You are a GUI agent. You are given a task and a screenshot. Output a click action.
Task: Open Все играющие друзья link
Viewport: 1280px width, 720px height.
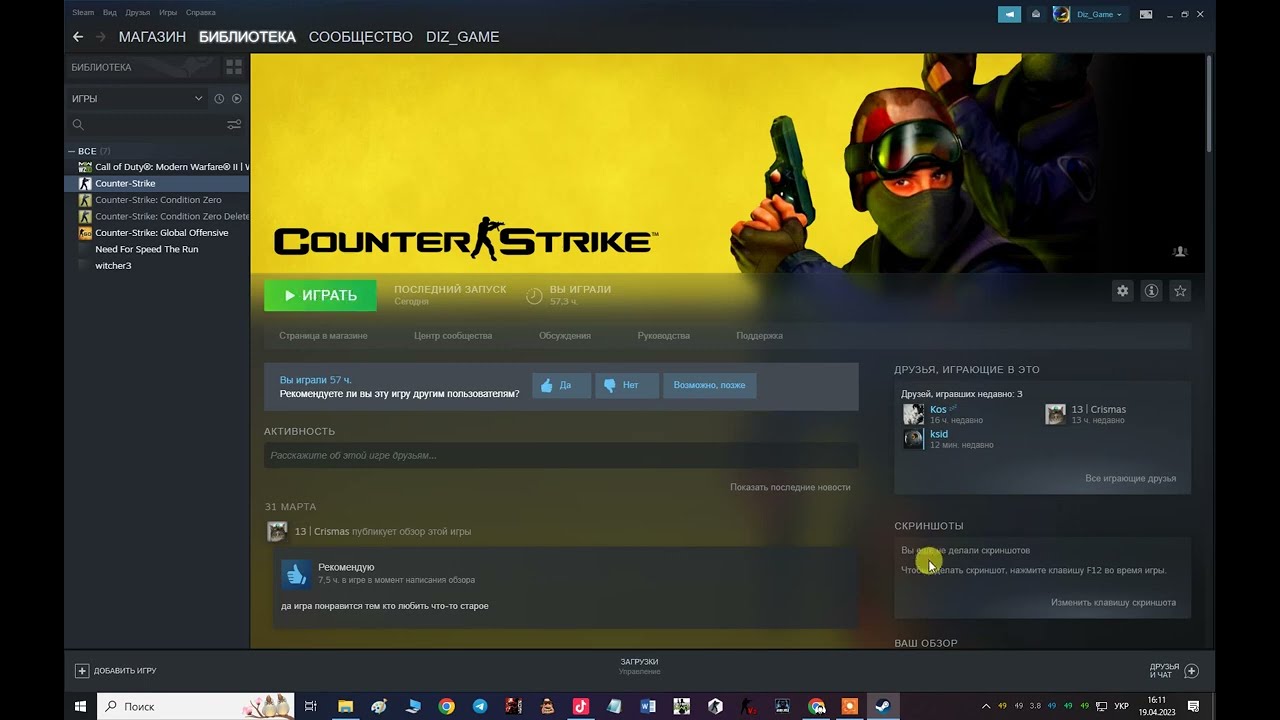[x=1130, y=479]
